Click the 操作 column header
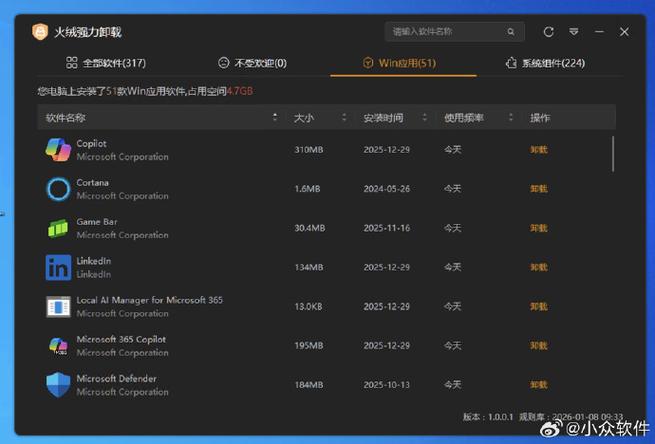 (x=540, y=118)
